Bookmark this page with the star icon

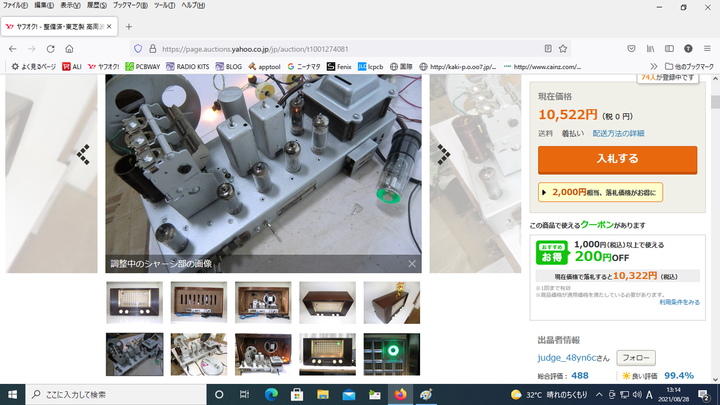tap(566, 48)
